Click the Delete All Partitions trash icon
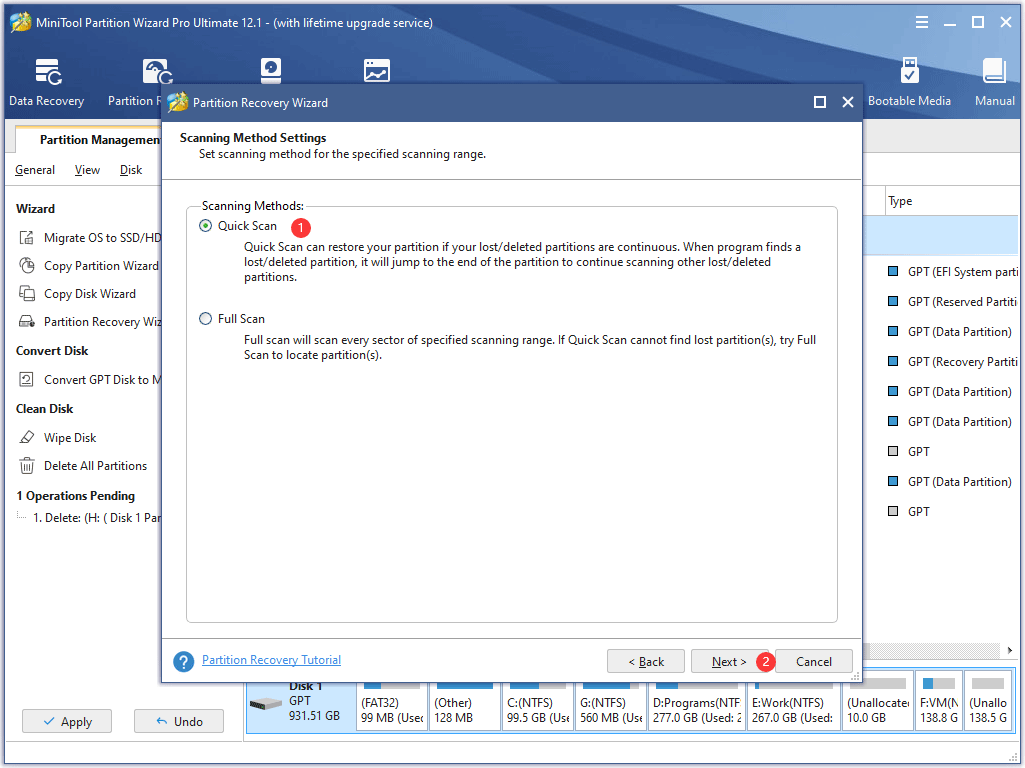Image resolution: width=1025 pixels, height=768 pixels. pyautogui.click(x=27, y=465)
